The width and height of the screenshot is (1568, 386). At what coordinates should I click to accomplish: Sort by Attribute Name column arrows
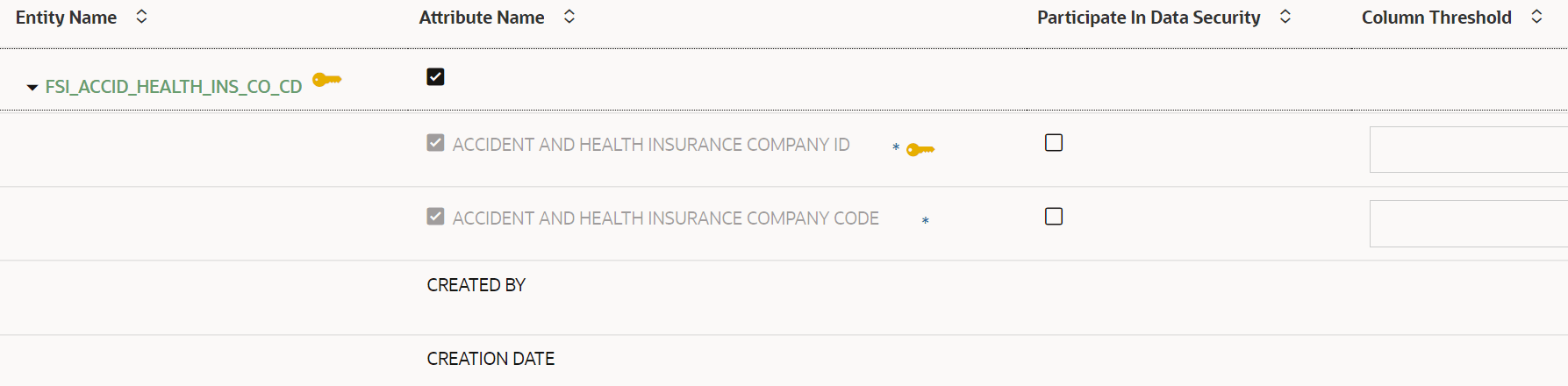point(569,17)
